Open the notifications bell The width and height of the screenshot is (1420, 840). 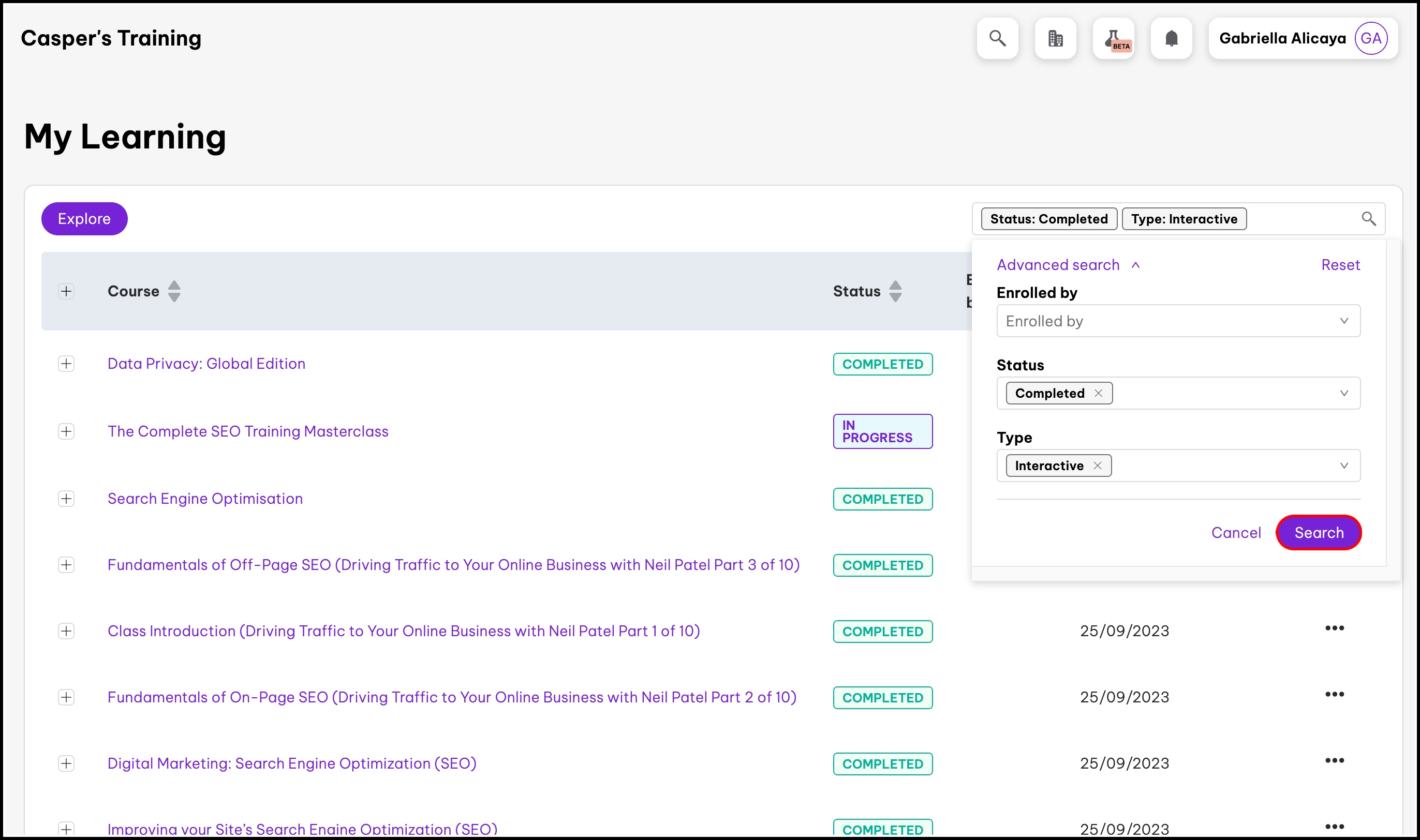(1172, 38)
